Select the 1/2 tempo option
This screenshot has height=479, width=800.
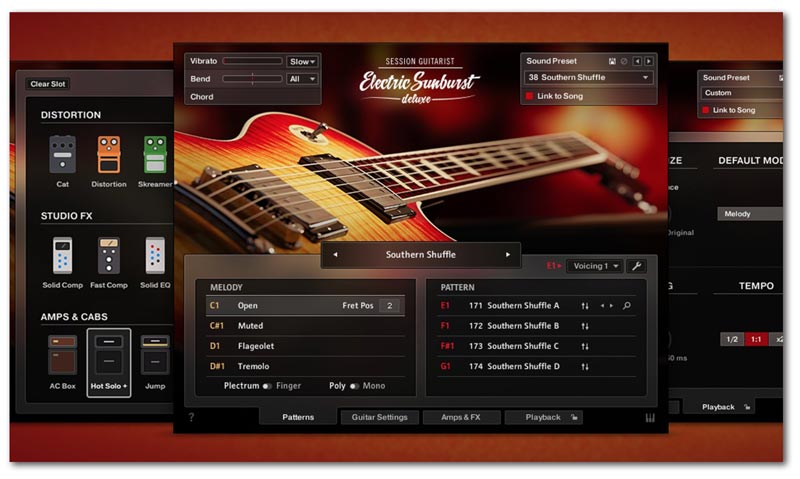(732, 339)
